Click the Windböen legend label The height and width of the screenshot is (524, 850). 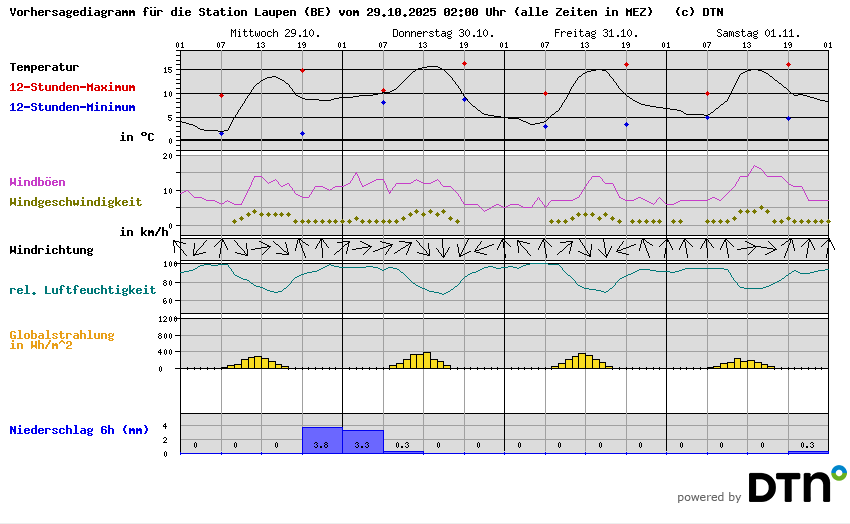[x=37, y=182]
